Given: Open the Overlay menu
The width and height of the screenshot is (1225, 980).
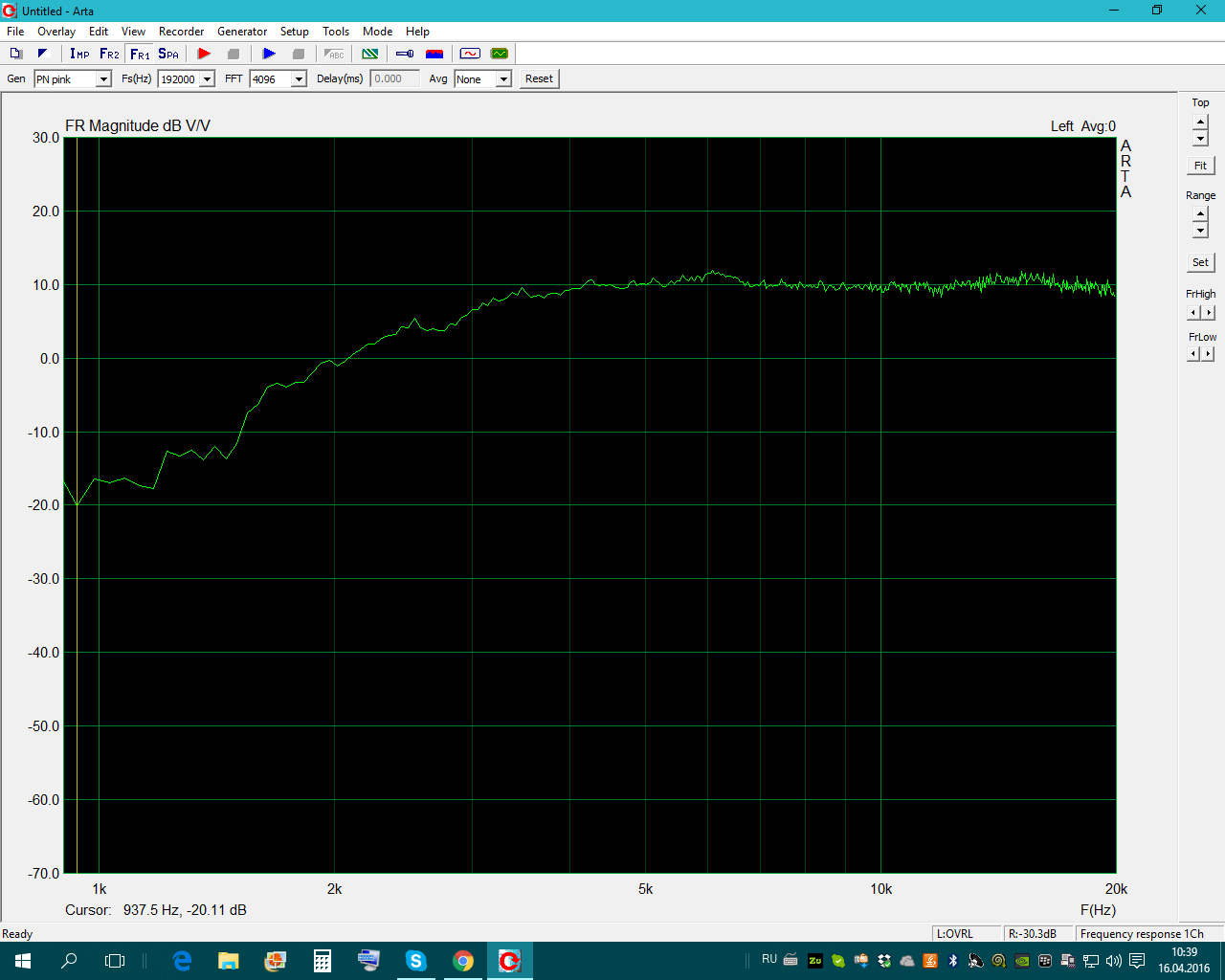Looking at the screenshot, I should click(56, 32).
